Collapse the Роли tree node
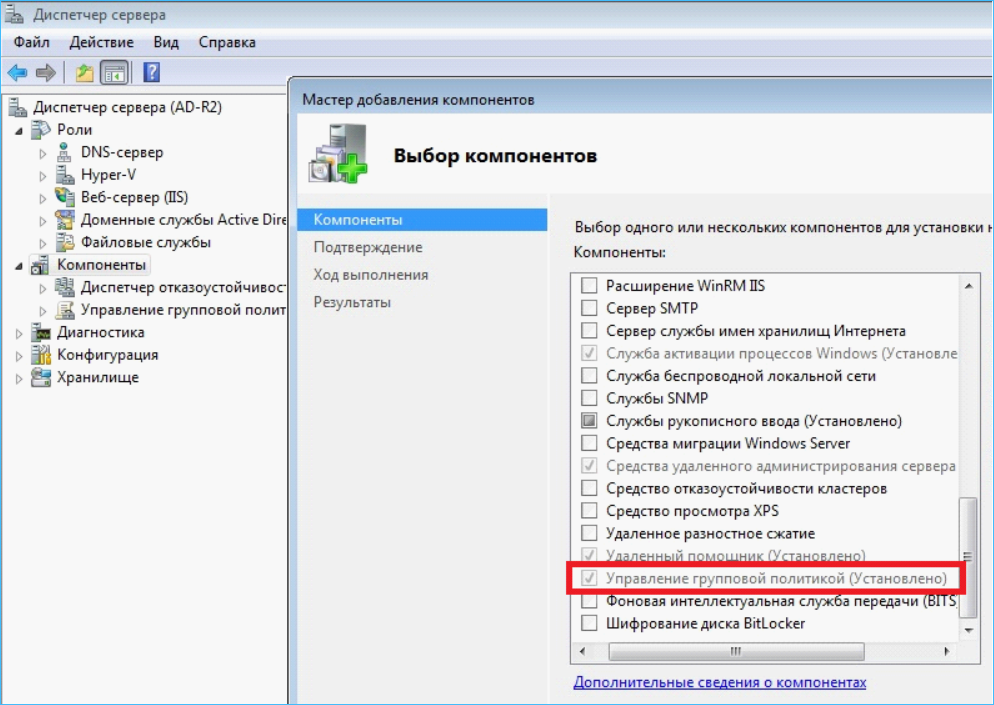 (19, 131)
